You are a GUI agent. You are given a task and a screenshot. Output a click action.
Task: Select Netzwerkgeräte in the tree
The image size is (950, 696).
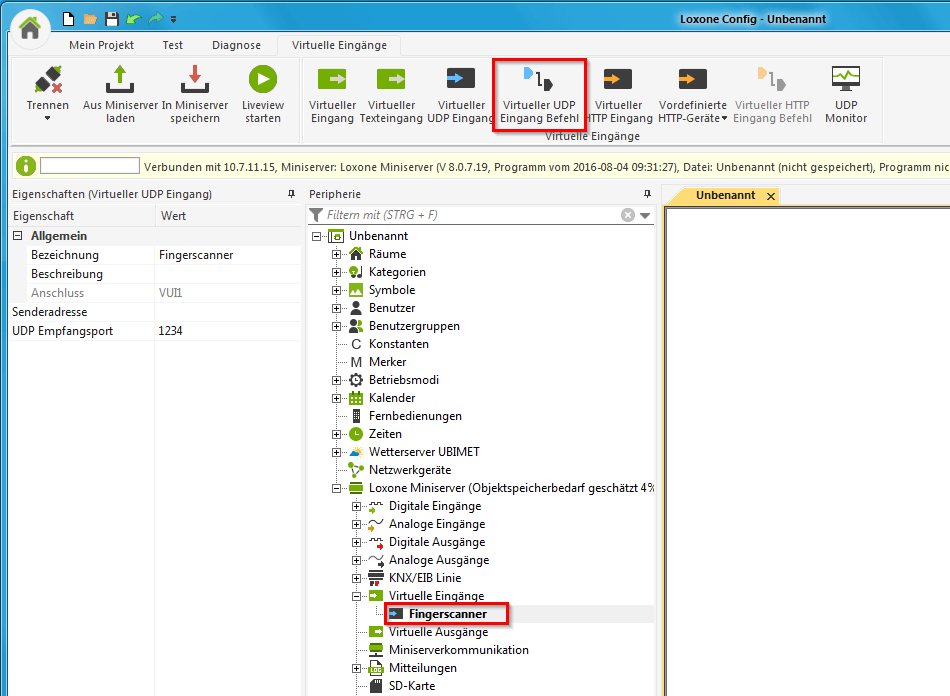pyautogui.click(x=409, y=470)
